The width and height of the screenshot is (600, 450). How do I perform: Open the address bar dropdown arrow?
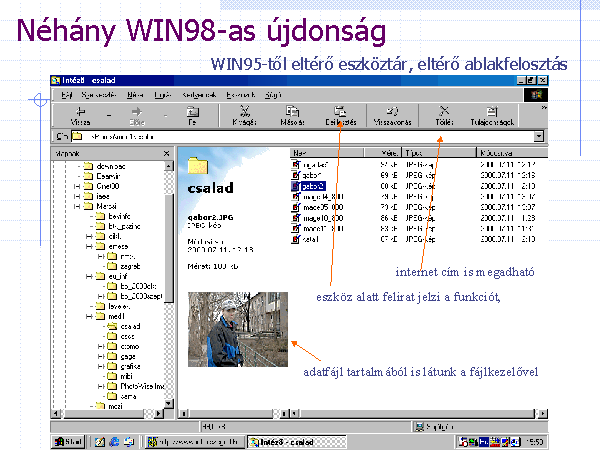539,136
